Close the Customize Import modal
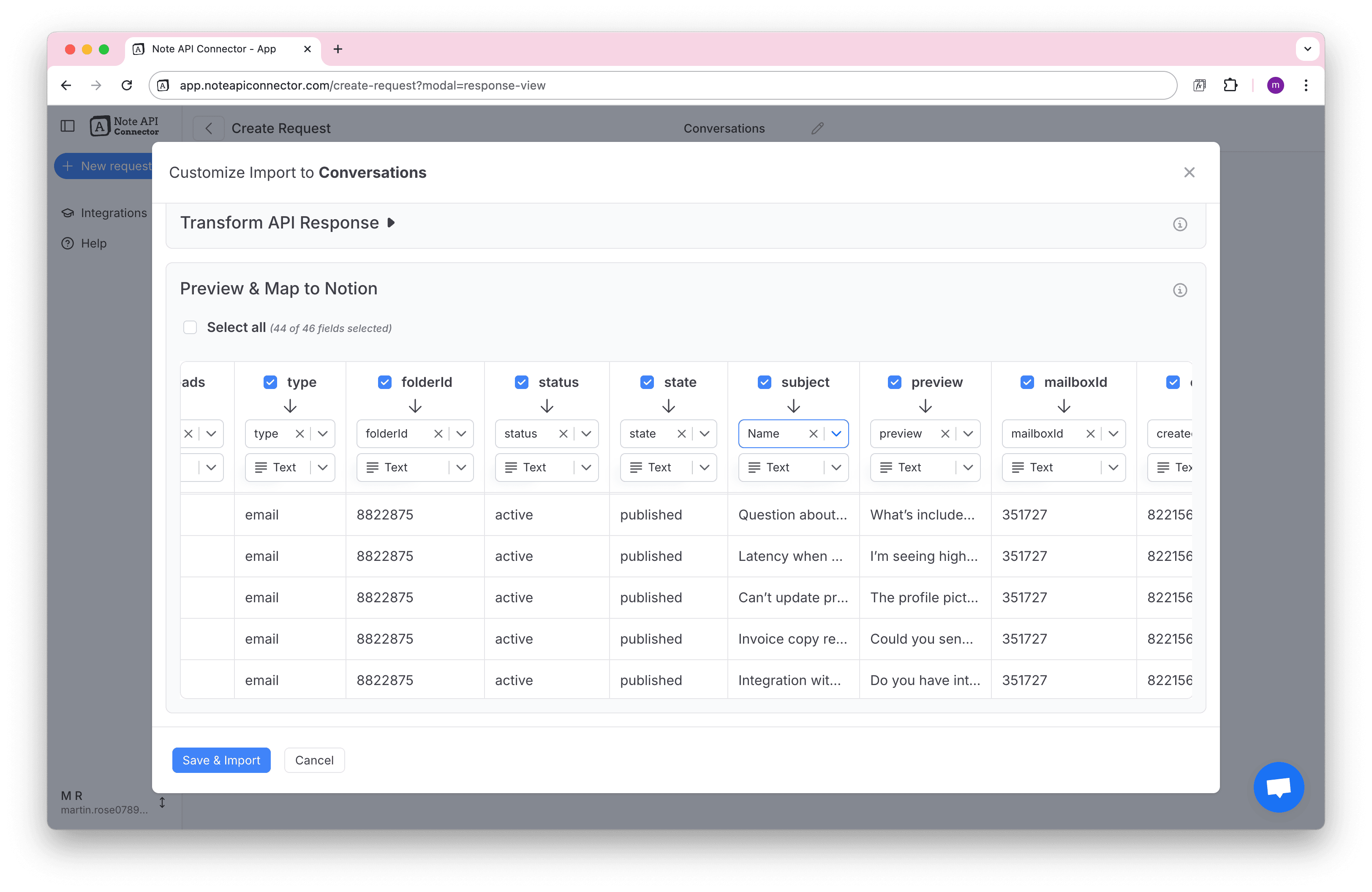Image resolution: width=1372 pixels, height=892 pixels. [x=1189, y=172]
